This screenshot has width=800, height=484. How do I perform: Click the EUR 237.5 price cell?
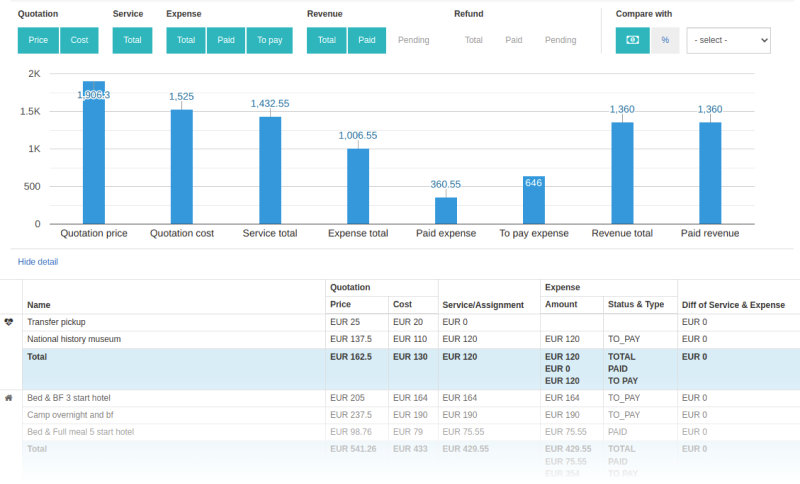(351, 415)
